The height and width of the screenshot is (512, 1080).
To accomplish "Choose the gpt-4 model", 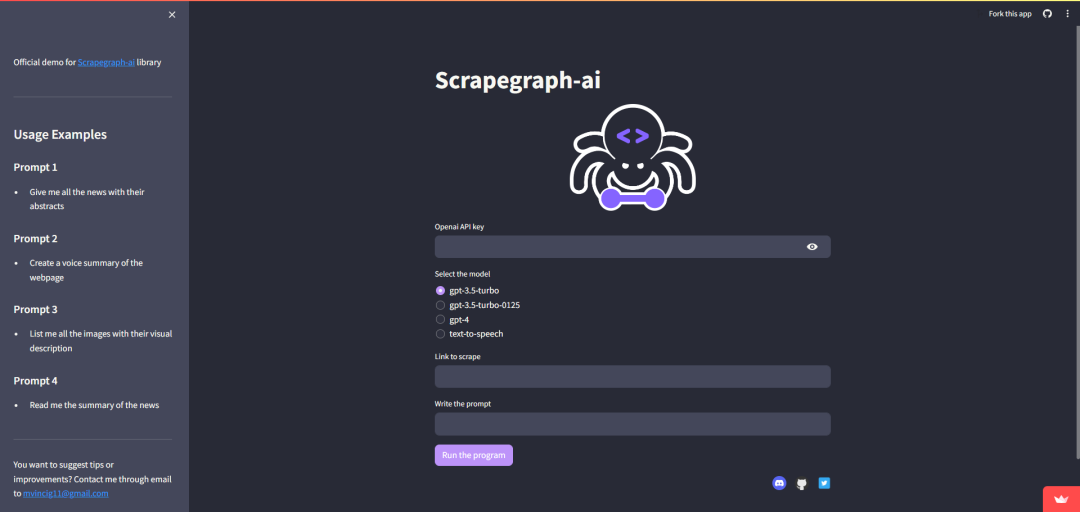I will point(441,319).
